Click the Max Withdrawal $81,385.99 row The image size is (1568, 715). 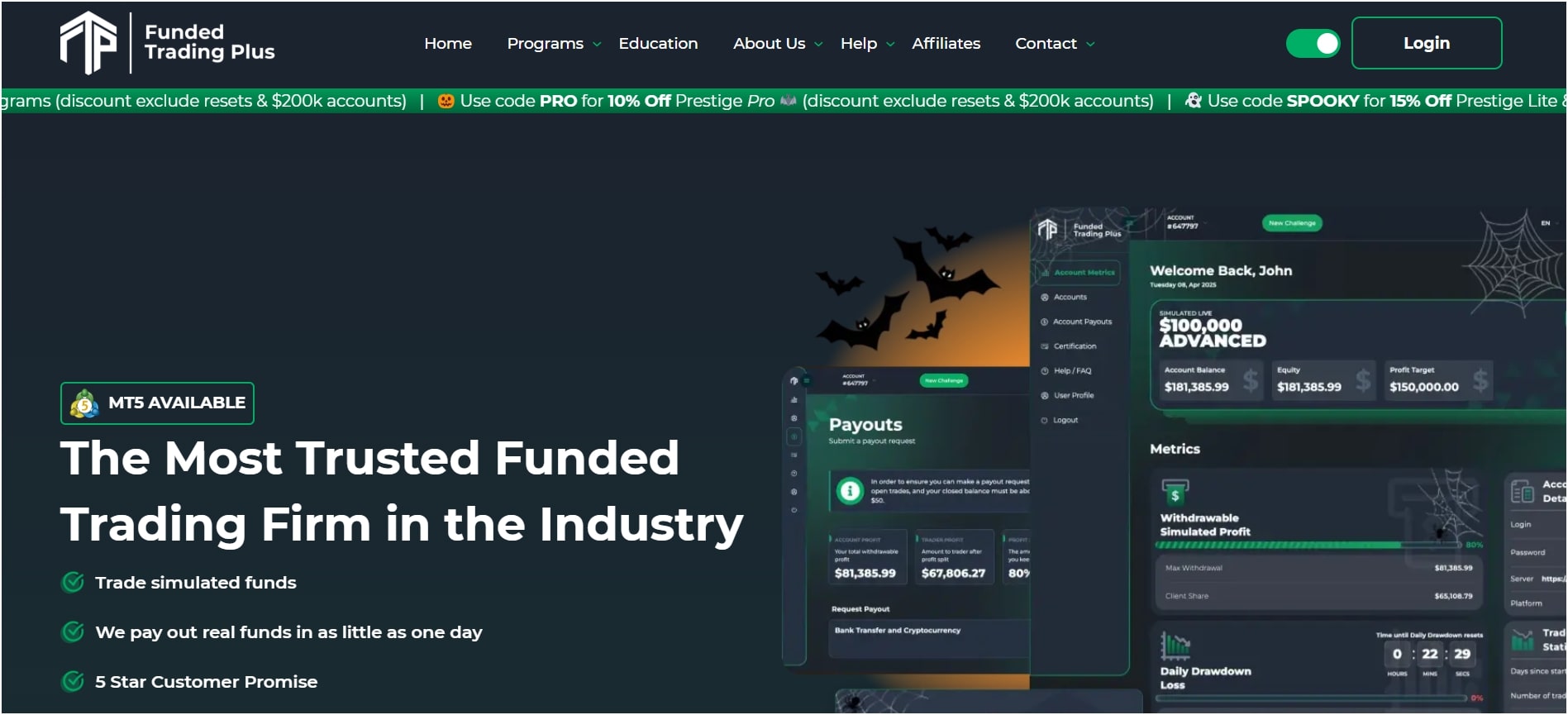pos(1318,569)
